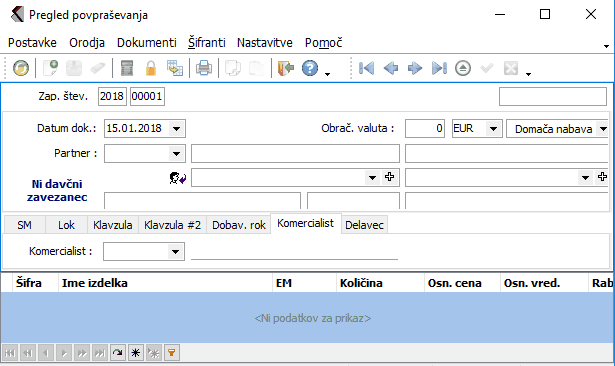Open help with the question mark icon
Screen dimensions: 615x366
pyautogui.click(x=310, y=68)
